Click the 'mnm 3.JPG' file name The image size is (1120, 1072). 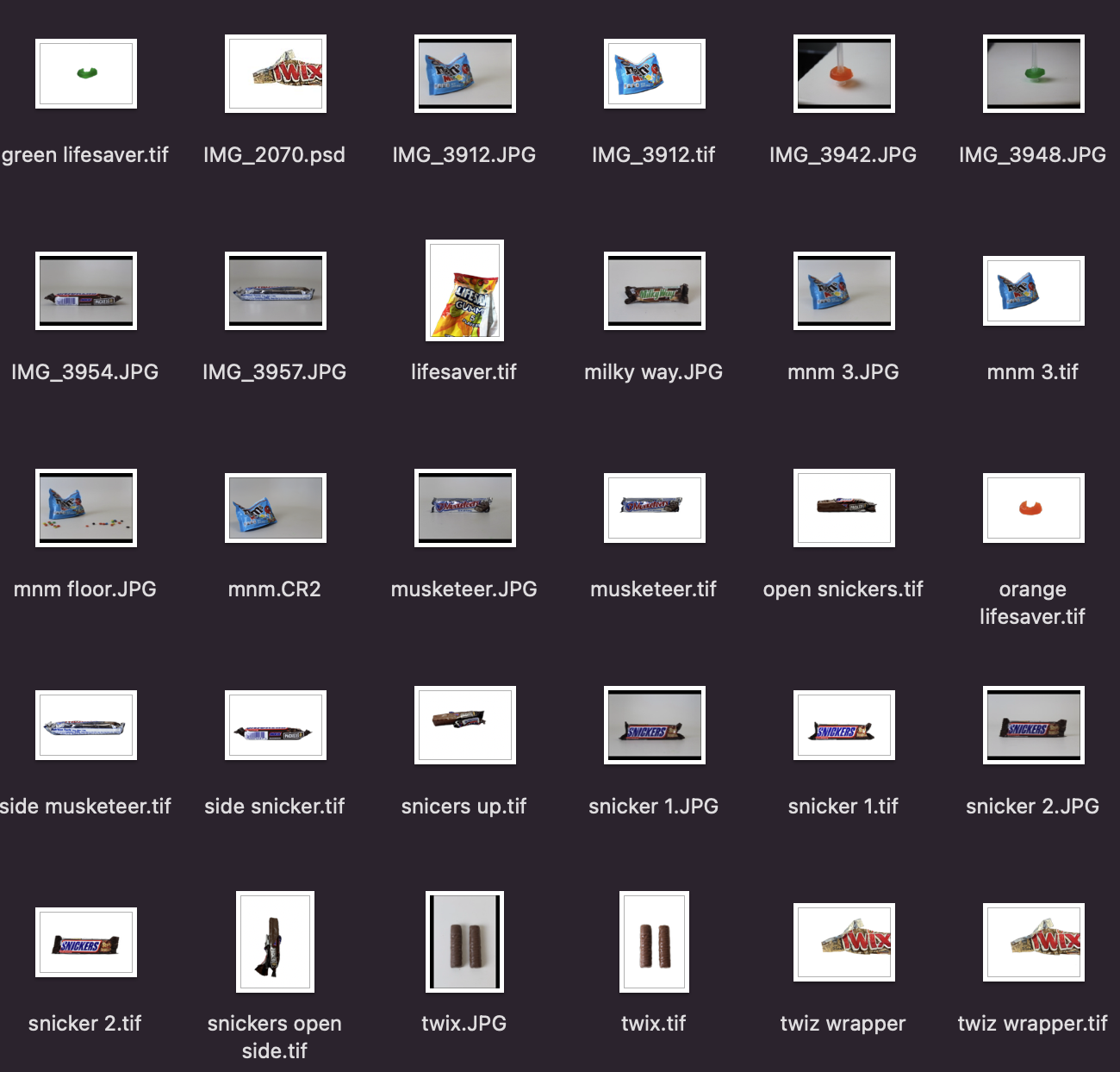[843, 372]
